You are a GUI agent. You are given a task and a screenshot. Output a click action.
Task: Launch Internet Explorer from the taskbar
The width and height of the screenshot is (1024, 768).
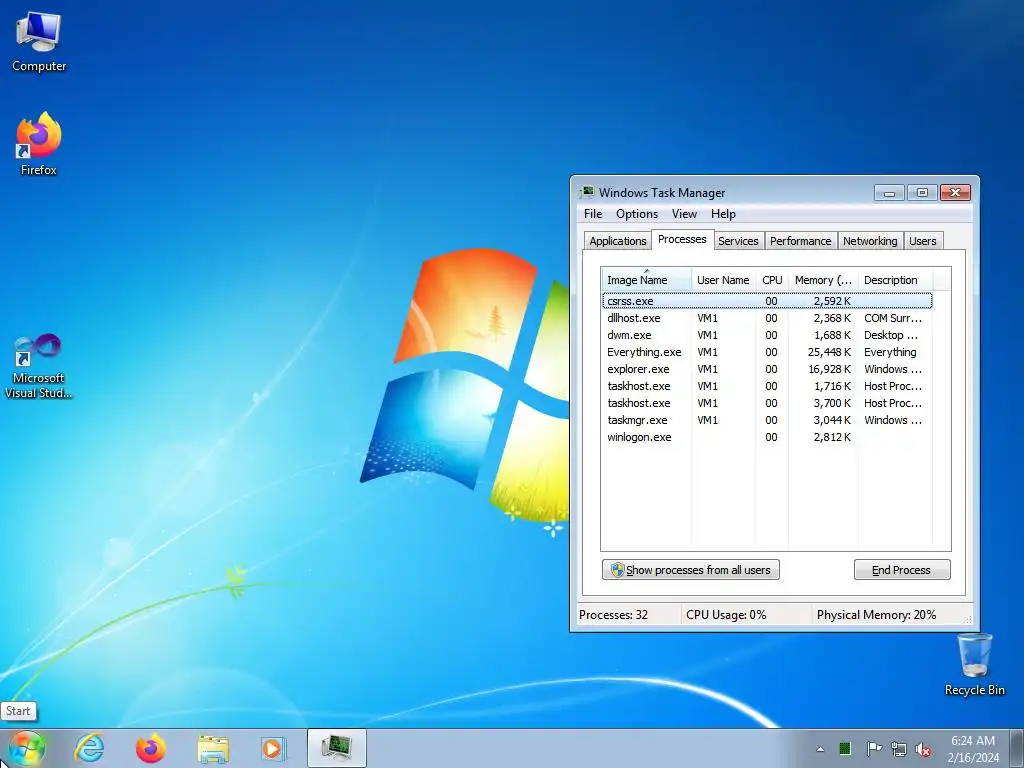click(x=89, y=748)
